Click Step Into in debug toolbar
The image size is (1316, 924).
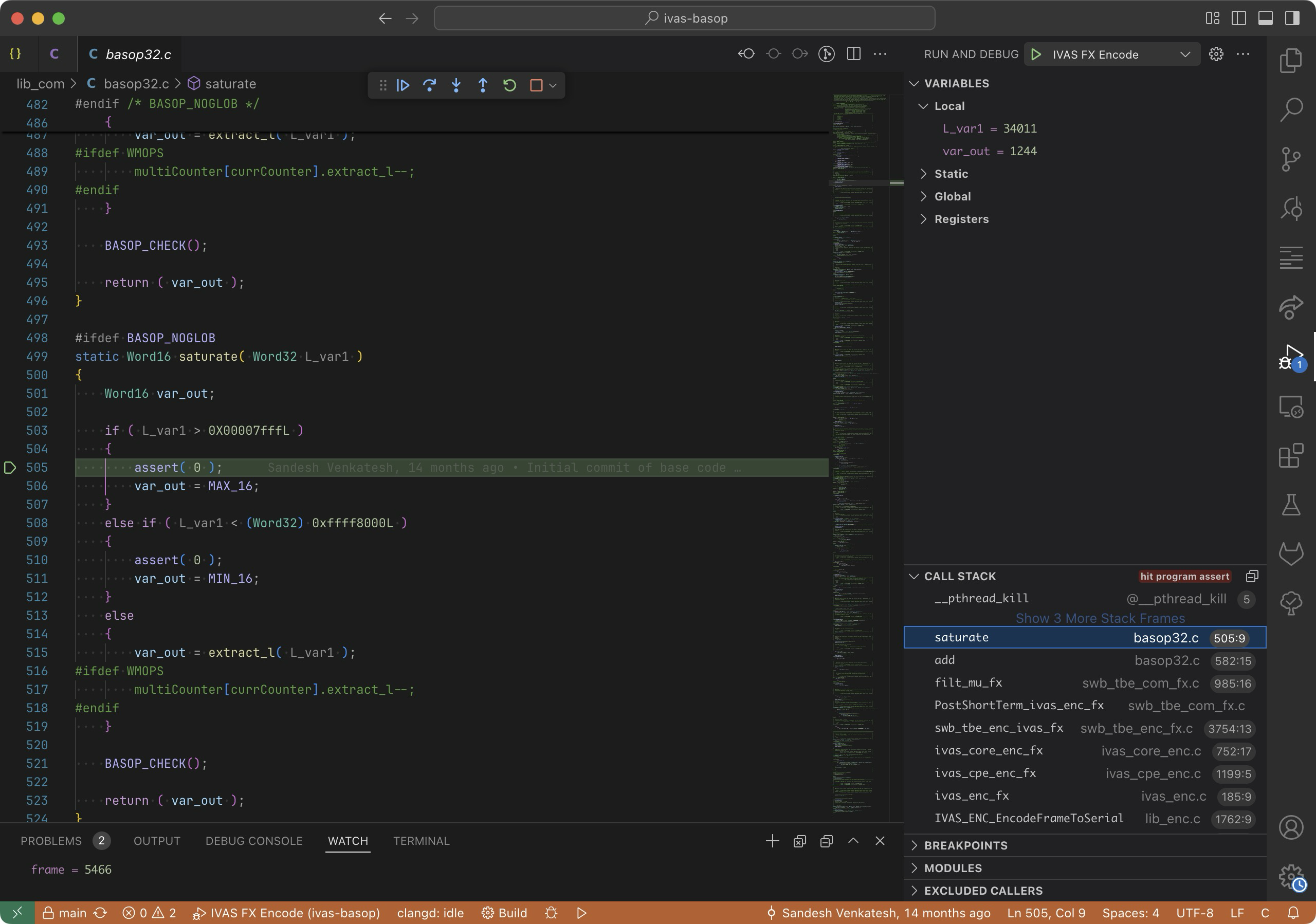(456, 85)
